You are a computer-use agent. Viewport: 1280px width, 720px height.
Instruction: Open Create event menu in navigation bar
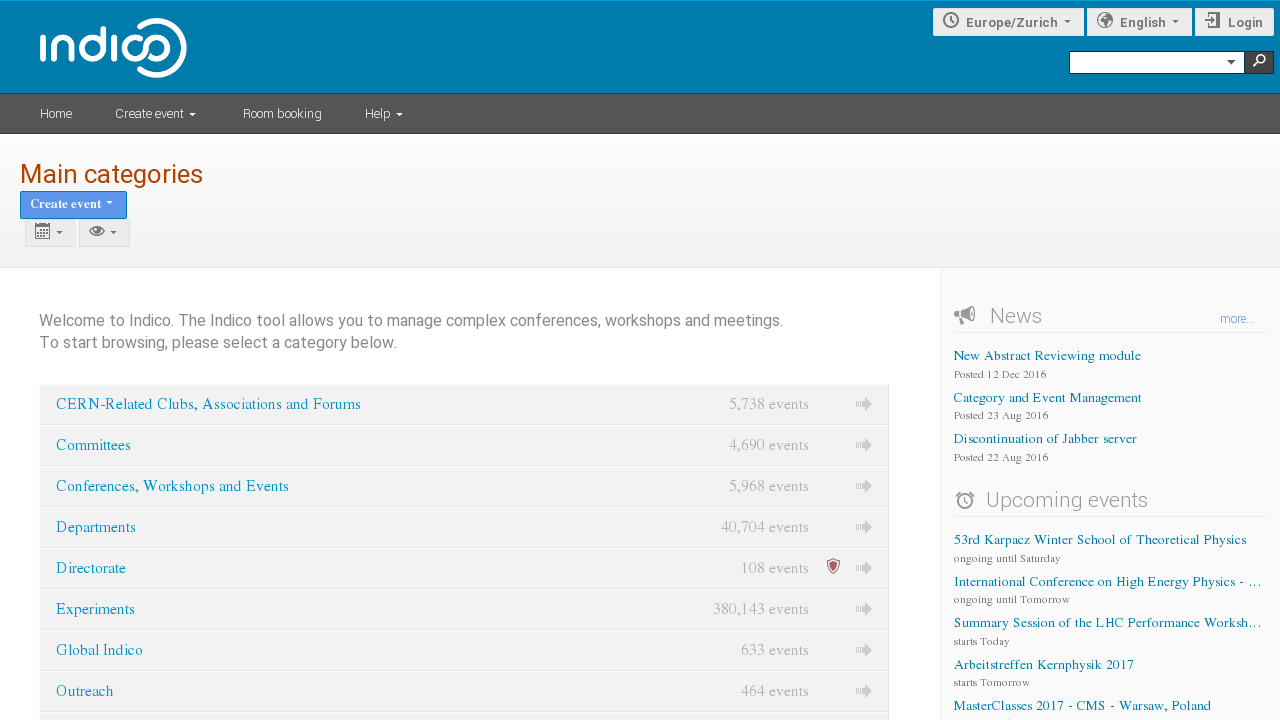(x=155, y=114)
